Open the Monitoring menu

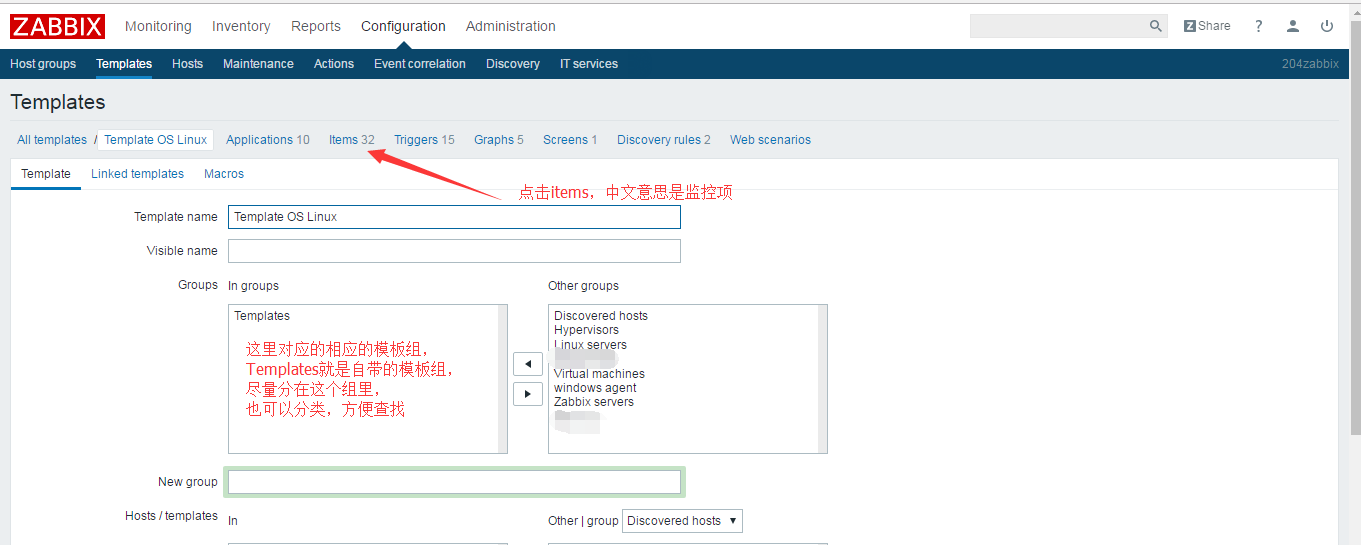click(x=158, y=26)
